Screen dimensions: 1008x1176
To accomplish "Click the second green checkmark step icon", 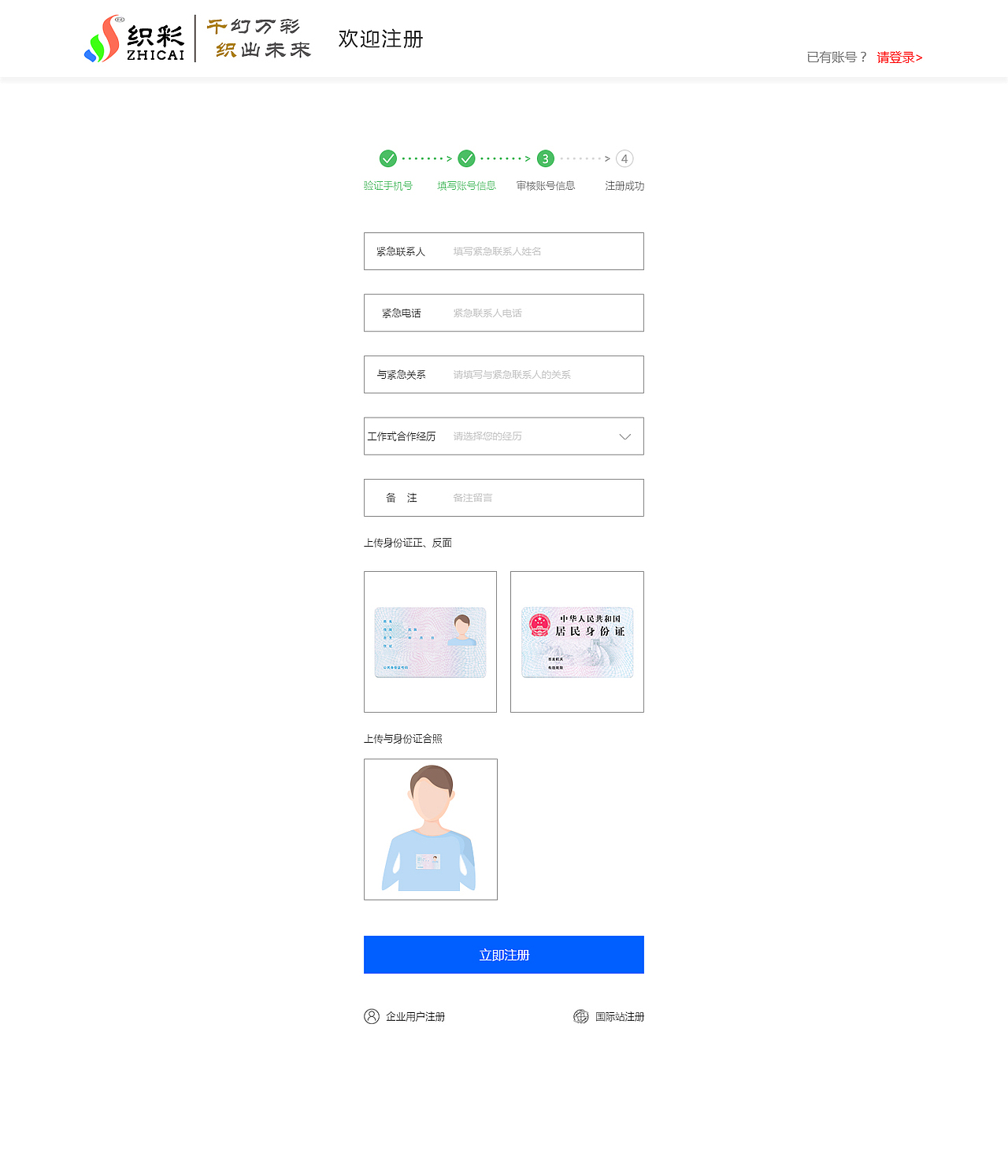I will 467,158.
